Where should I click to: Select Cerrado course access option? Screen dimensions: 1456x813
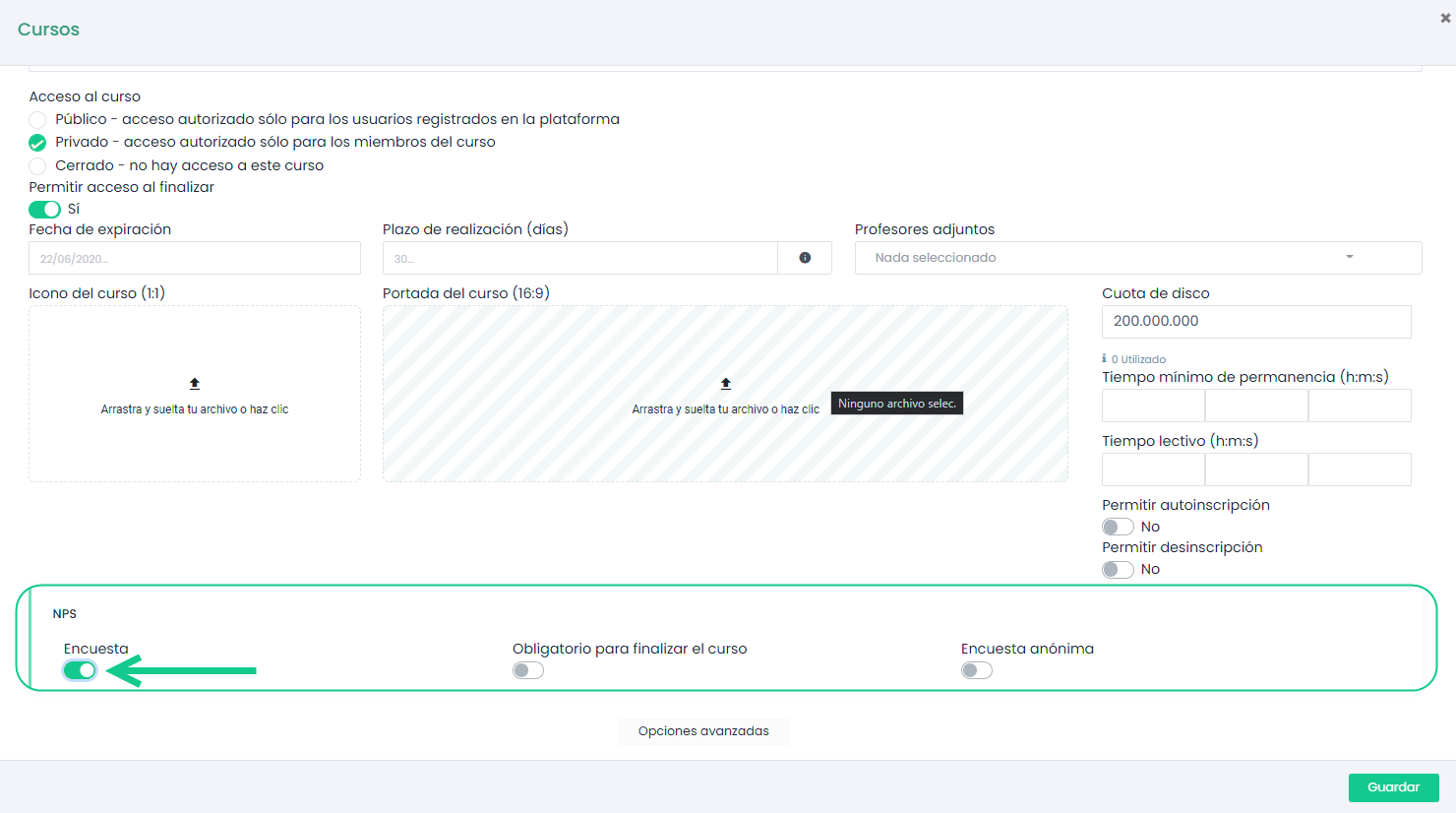[37, 166]
